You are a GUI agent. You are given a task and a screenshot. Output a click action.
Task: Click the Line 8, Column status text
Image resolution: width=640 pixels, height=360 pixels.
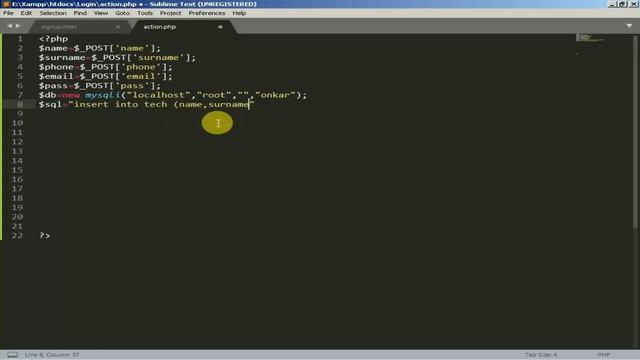pyautogui.click(x=52, y=355)
